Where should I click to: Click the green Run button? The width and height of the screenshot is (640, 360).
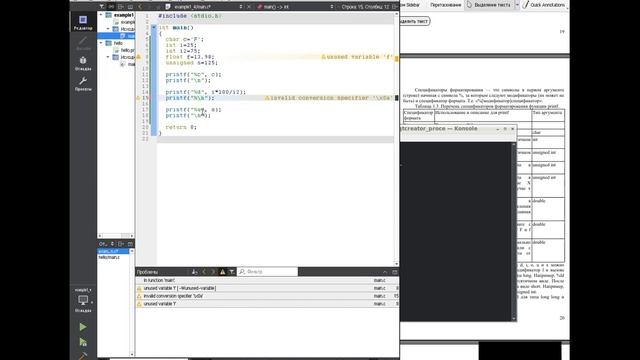(x=83, y=327)
